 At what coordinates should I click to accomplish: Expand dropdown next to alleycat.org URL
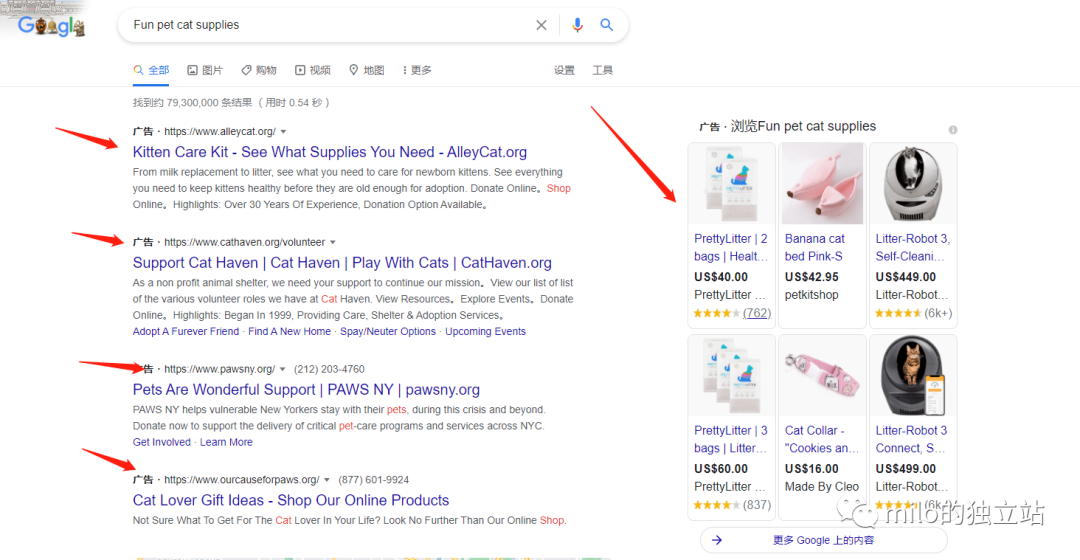click(x=283, y=132)
